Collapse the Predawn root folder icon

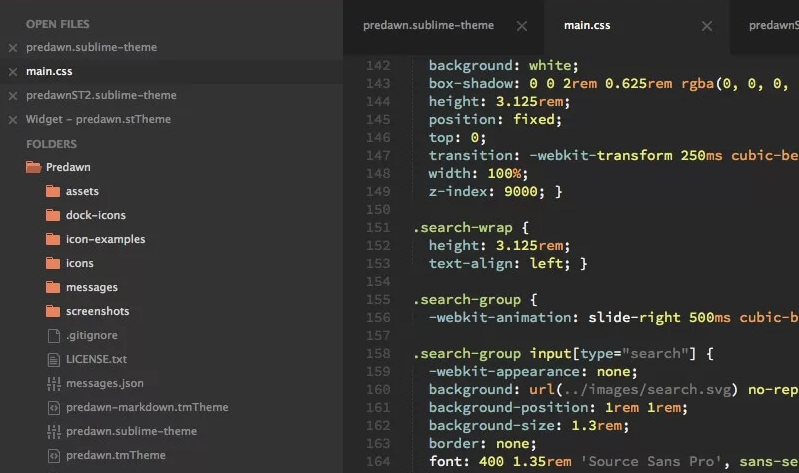[34, 167]
